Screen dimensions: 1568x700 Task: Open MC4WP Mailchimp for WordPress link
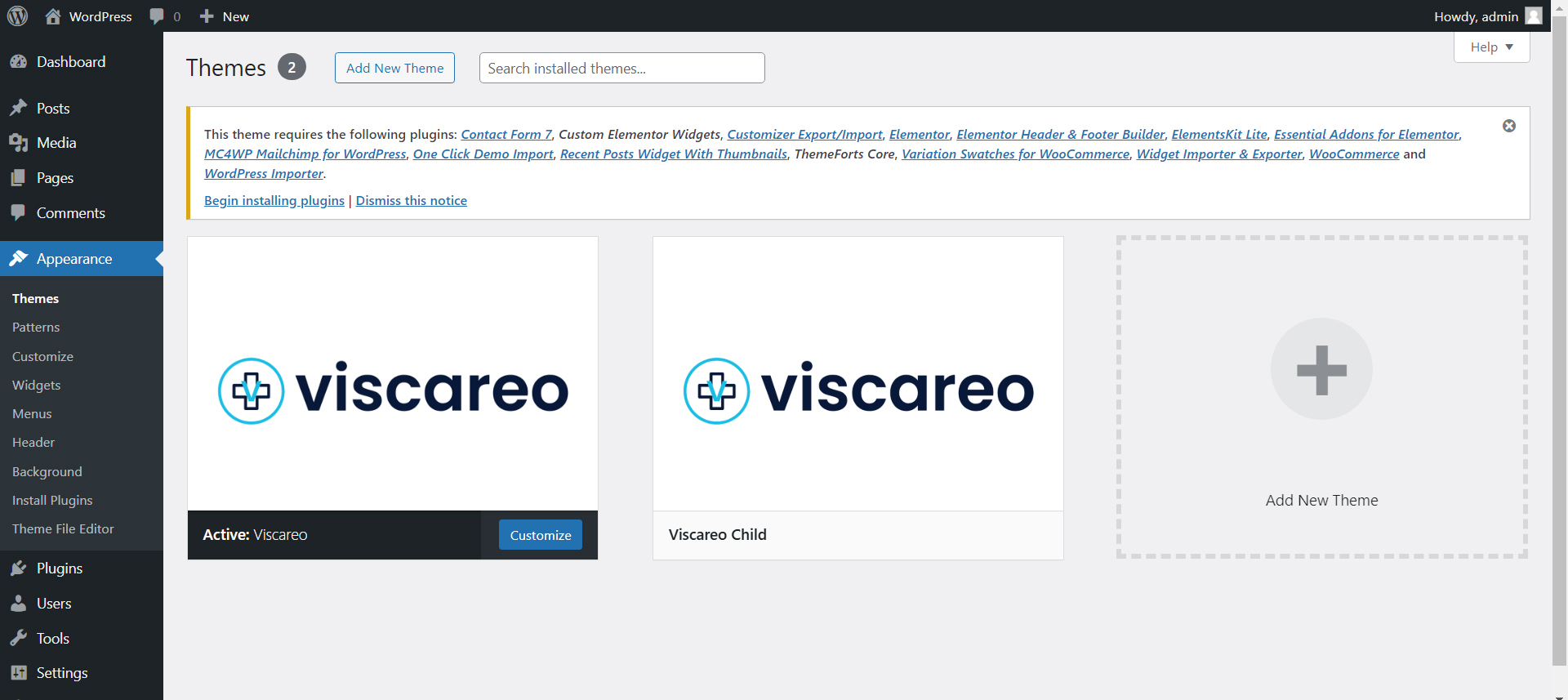(x=305, y=154)
